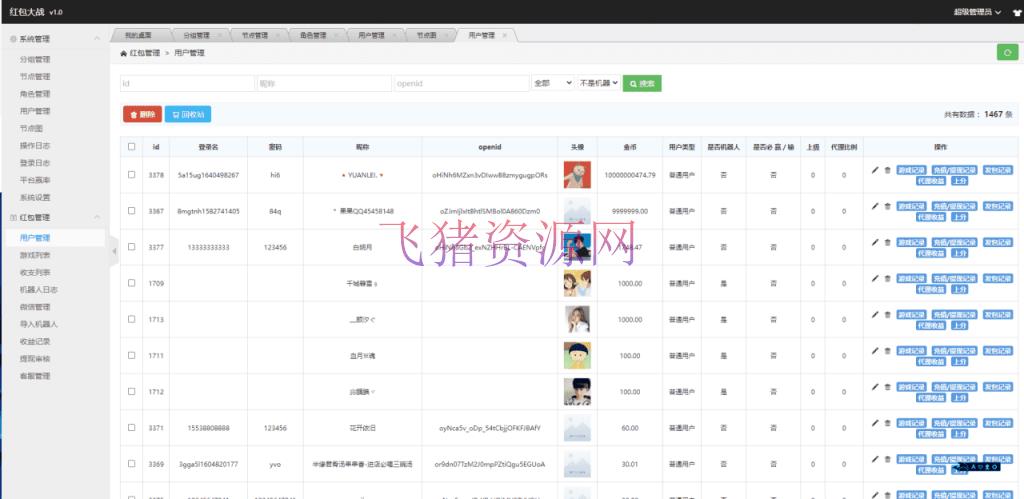The width and height of the screenshot is (1024, 499).
Task: Collapse the 系统管理 sidebar section
Action: coord(56,39)
